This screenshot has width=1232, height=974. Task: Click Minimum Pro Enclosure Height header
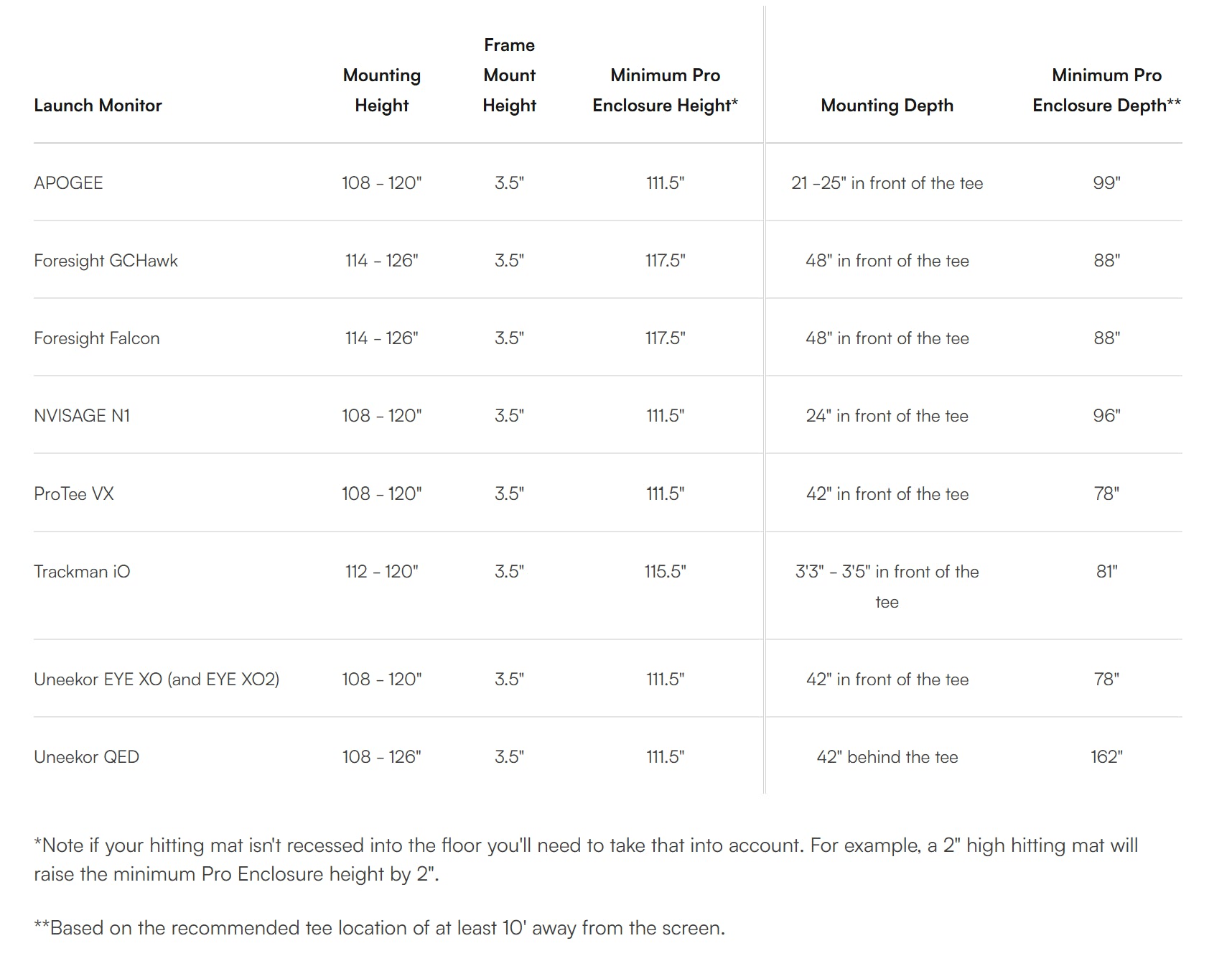(666, 91)
